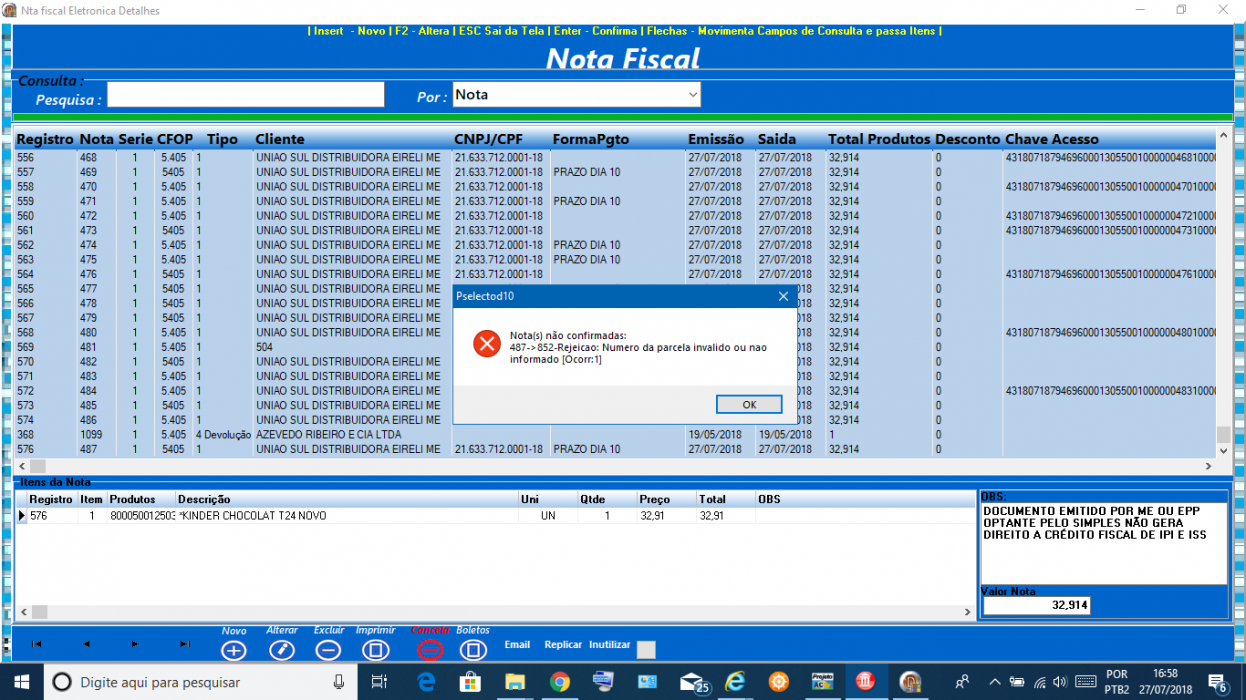Open Mail app with 25 badge
1246x700 pixels.
[x=693, y=681]
